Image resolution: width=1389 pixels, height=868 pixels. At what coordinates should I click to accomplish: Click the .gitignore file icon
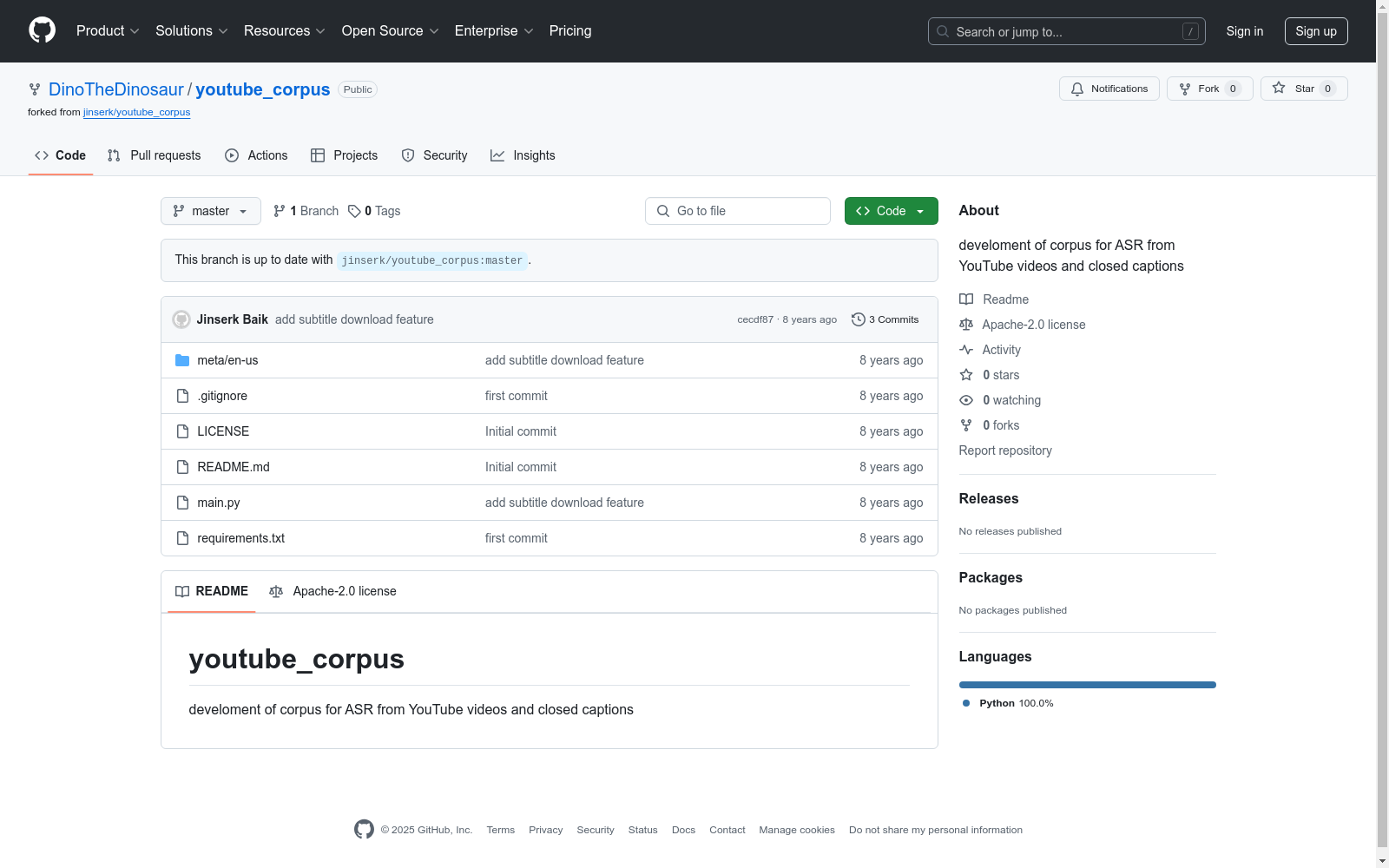[x=182, y=396]
